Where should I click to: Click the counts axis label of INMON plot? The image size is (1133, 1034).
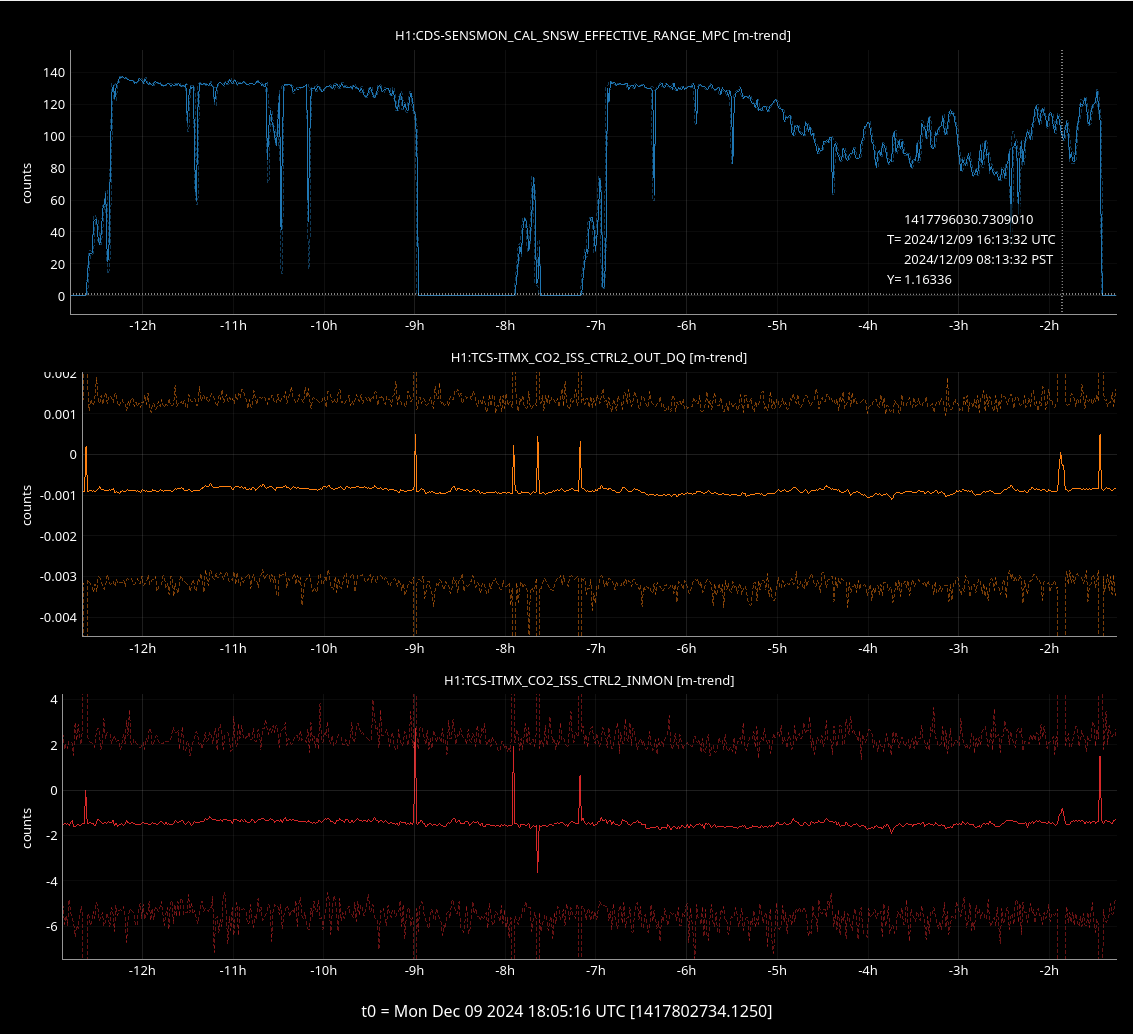[x=27, y=828]
